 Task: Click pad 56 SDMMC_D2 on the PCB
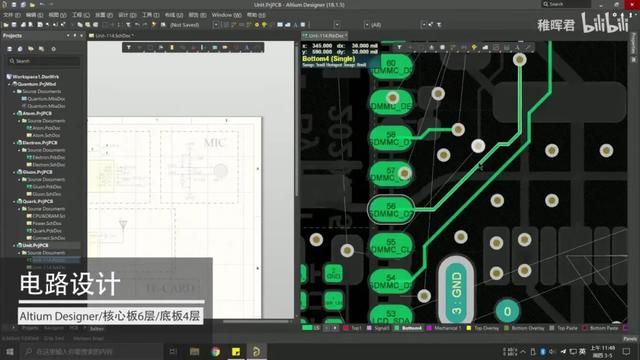[x=391, y=210]
